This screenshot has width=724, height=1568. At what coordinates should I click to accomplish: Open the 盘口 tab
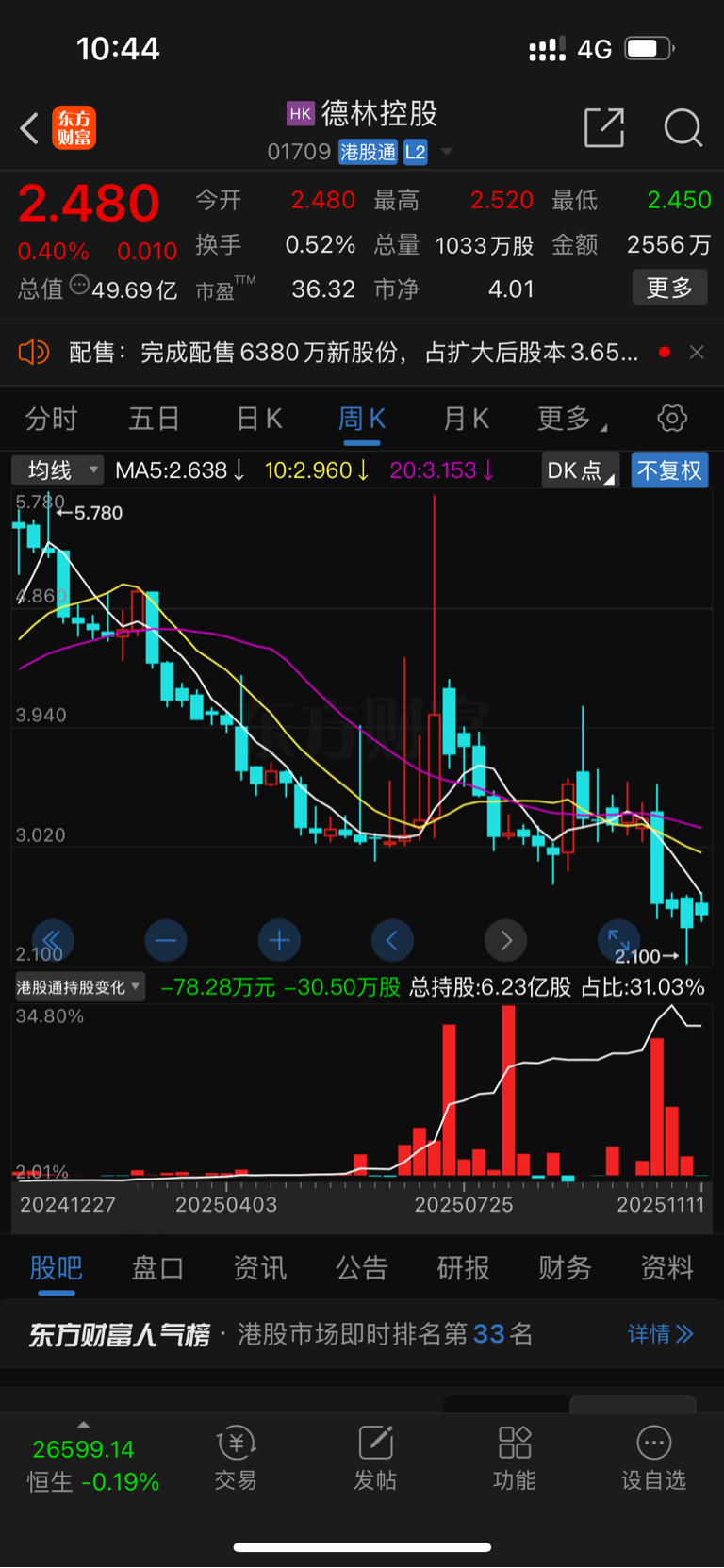point(157,1268)
